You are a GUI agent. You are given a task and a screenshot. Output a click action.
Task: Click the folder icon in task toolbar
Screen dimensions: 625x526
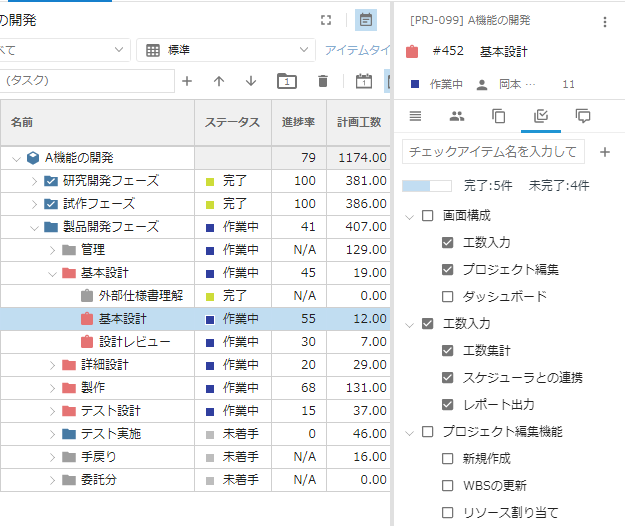(286, 81)
